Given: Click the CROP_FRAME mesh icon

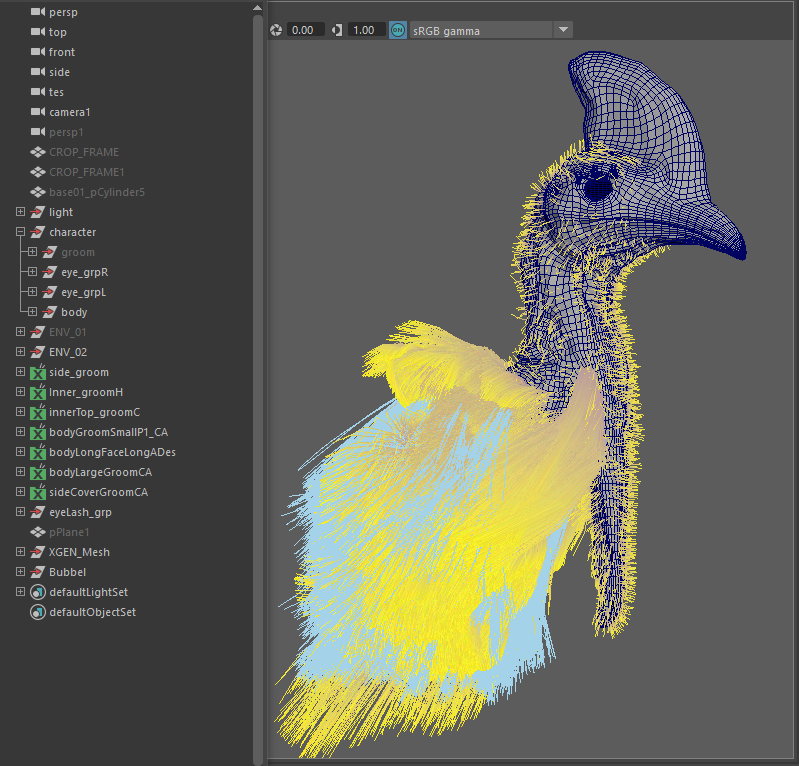Looking at the screenshot, I should [x=38, y=152].
